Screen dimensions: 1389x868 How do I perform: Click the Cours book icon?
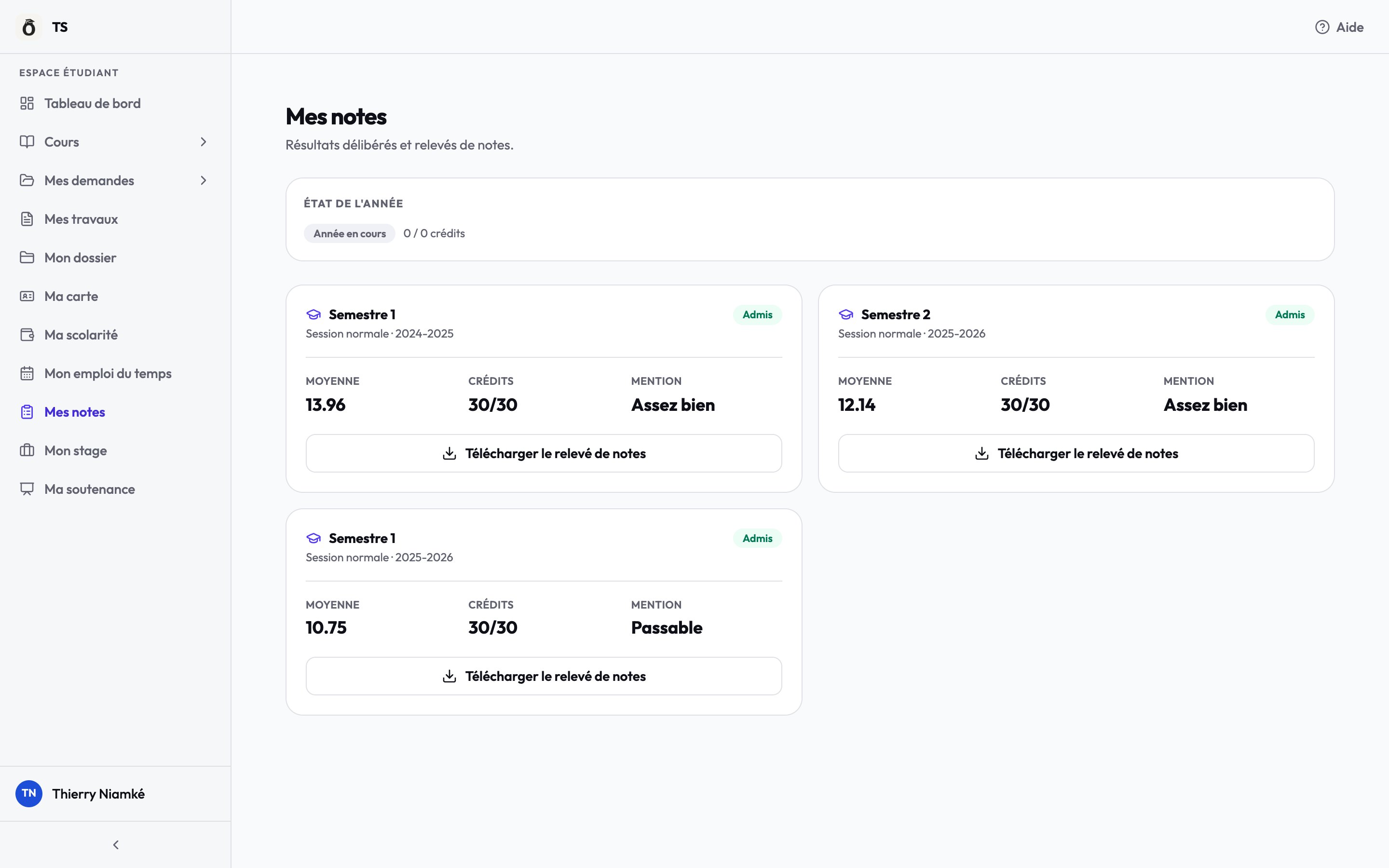[x=27, y=142]
